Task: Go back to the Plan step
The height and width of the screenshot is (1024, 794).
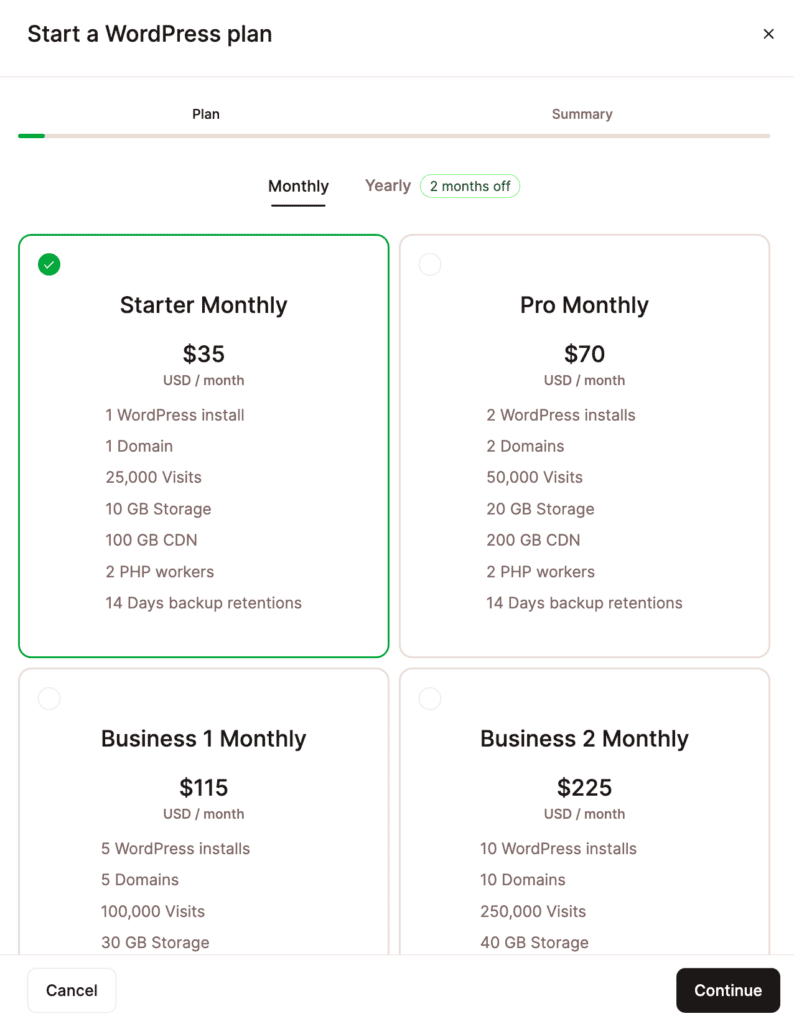Action: (x=206, y=114)
